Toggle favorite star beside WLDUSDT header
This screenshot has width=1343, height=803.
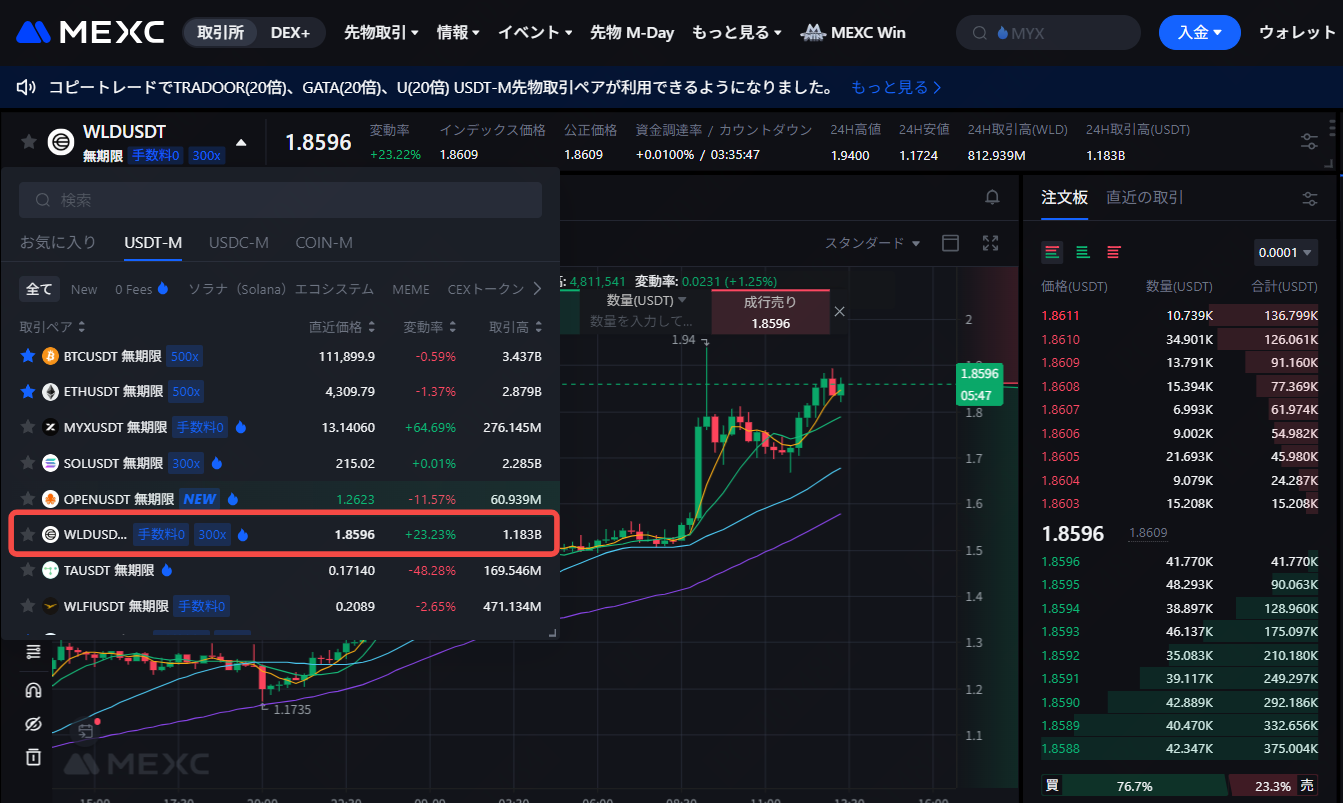[x=29, y=141]
